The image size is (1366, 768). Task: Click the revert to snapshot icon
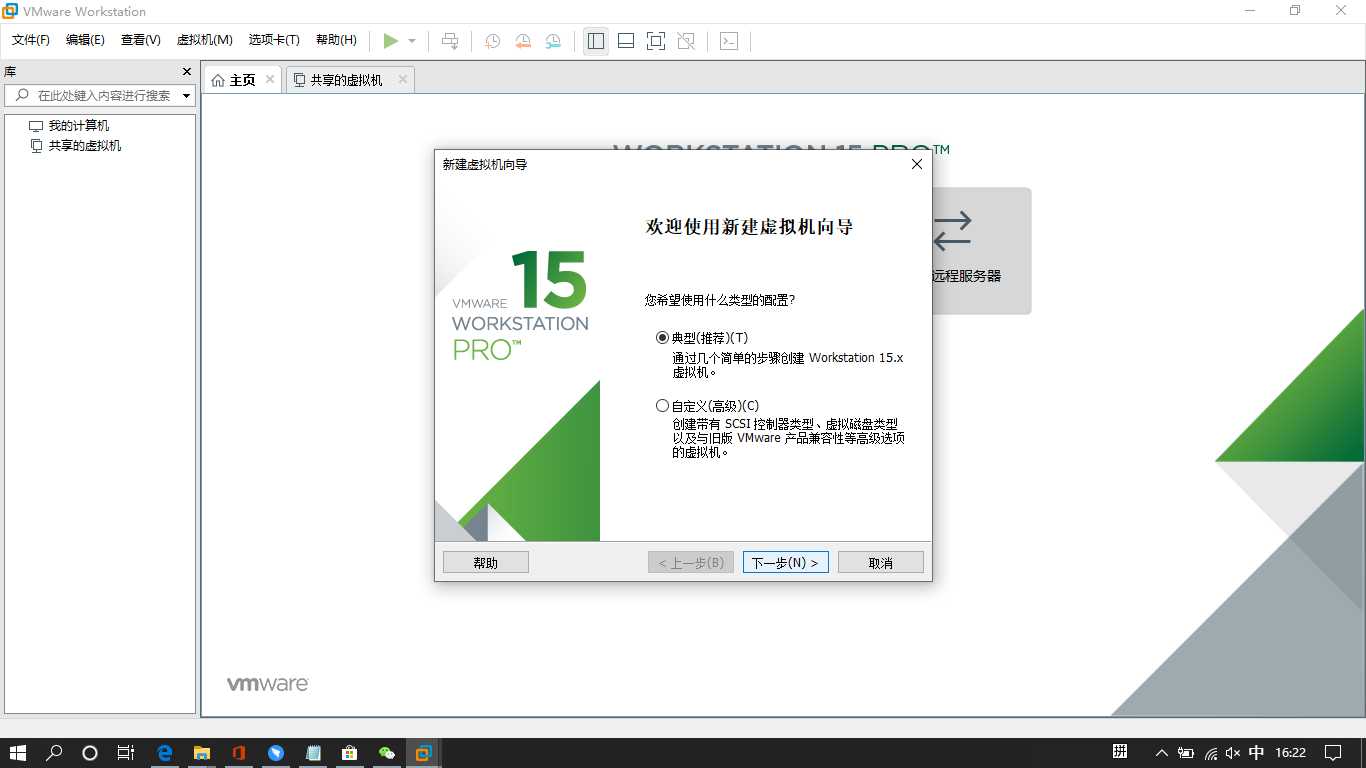pos(523,41)
